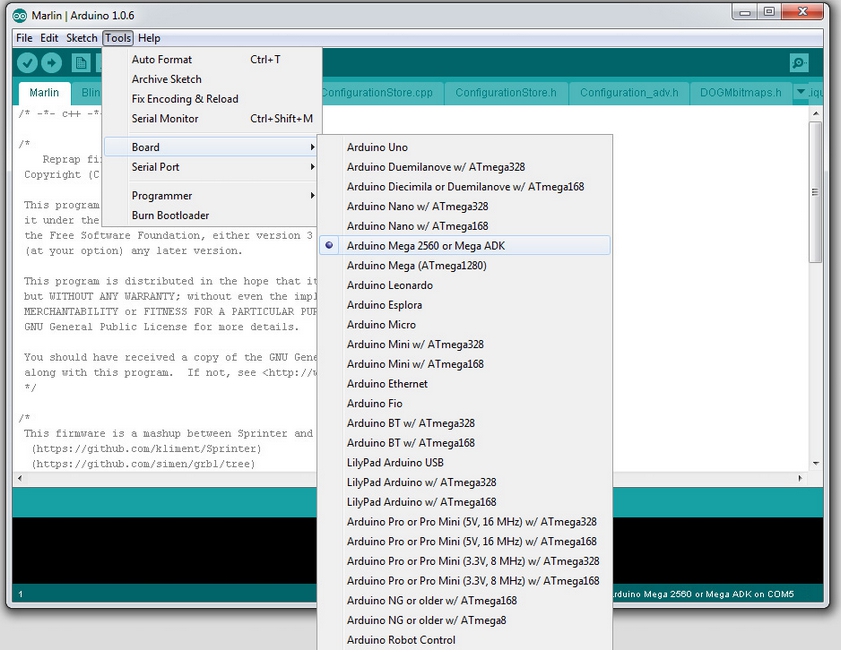Viewport: 841px width, 652px height.
Task: Click the '(https://github.com/simen/grbl/tree)' line
Action: tap(143, 464)
